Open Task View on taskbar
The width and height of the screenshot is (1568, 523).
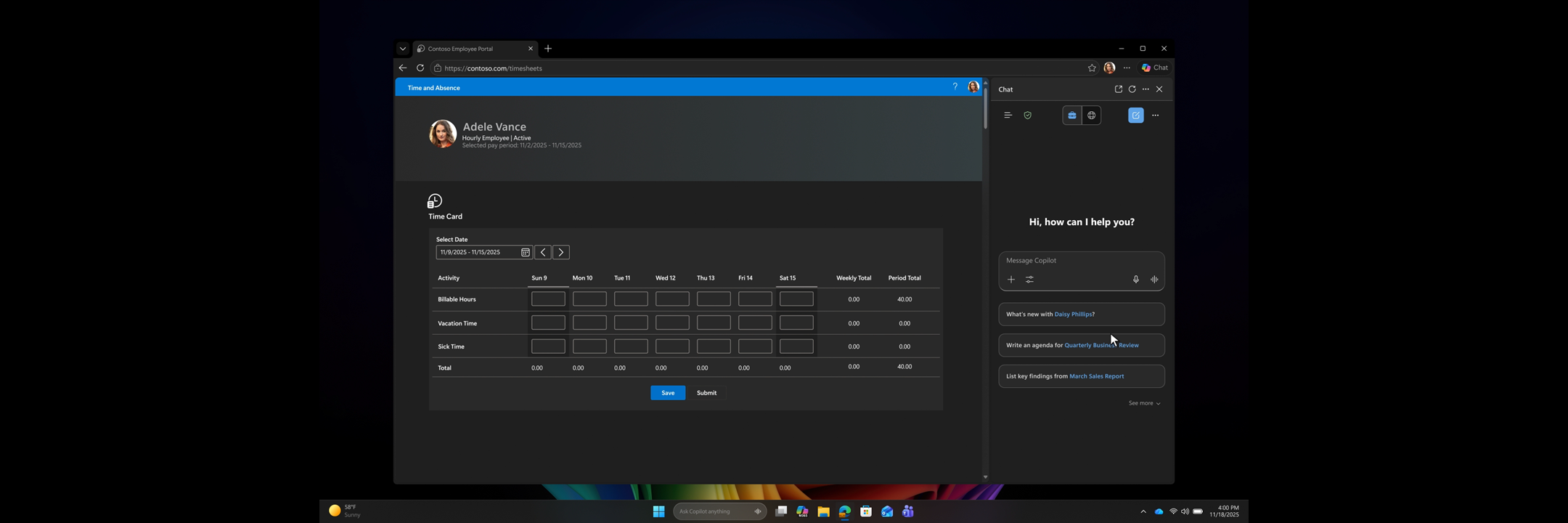[781, 511]
